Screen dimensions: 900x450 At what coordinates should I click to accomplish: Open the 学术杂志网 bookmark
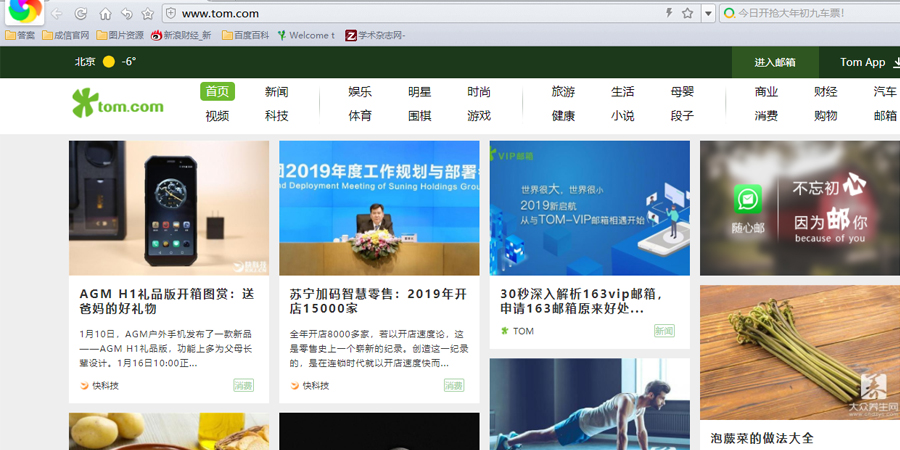375,35
